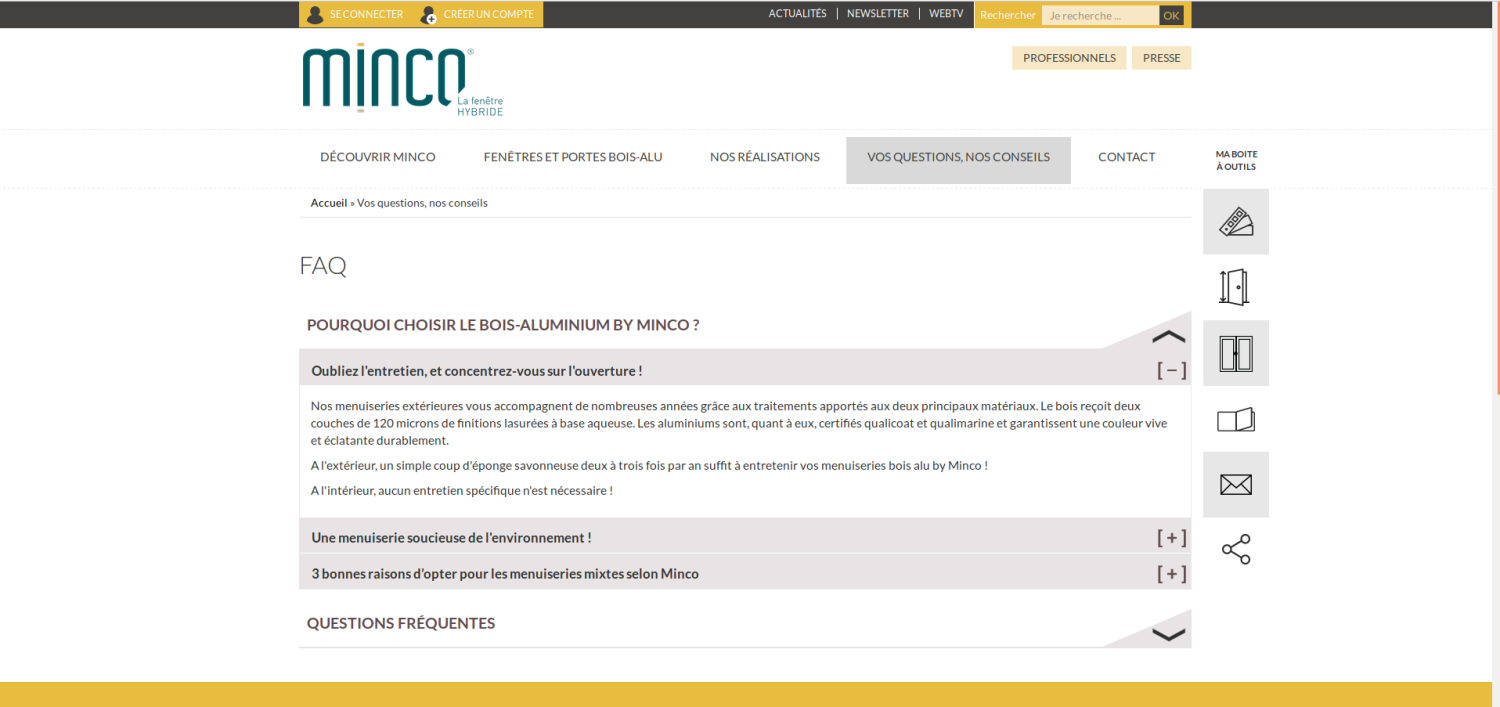The height and width of the screenshot is (707, 1500).
Task: Open the Contact menu item
Action: point(1127,157)
